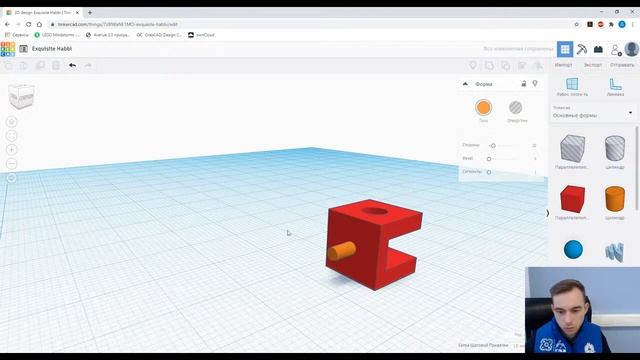The width and height of the screenshot is (640, 360).
Task: Click the Экспорт button
Action: pyautogui.click(x=593, y=65)
